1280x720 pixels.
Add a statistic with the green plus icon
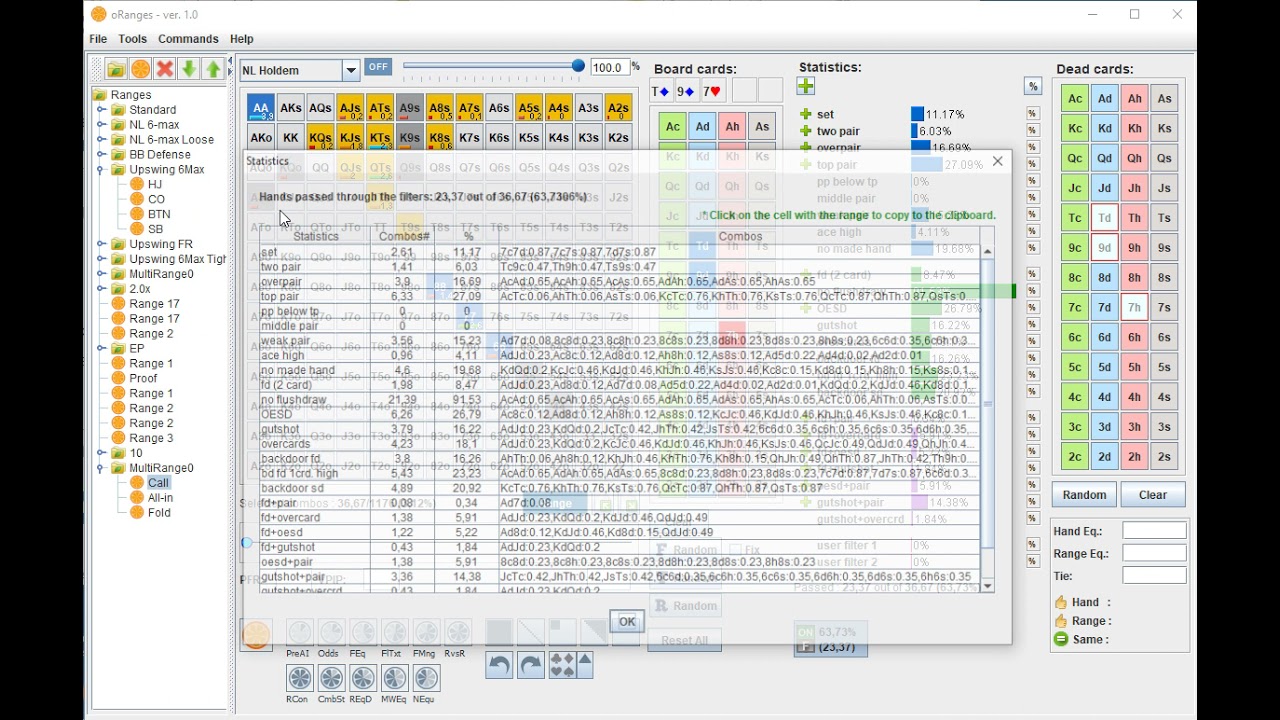point(806,87)
